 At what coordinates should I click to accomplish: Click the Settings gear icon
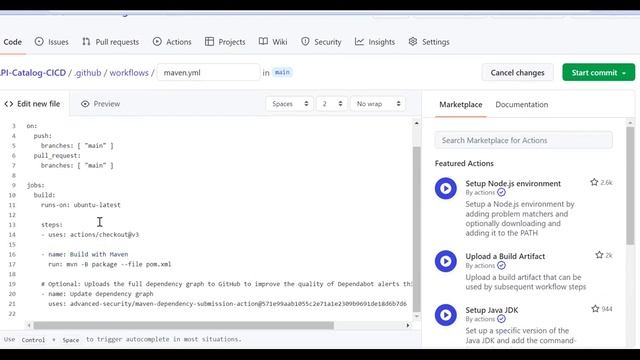tap(413, 41)
